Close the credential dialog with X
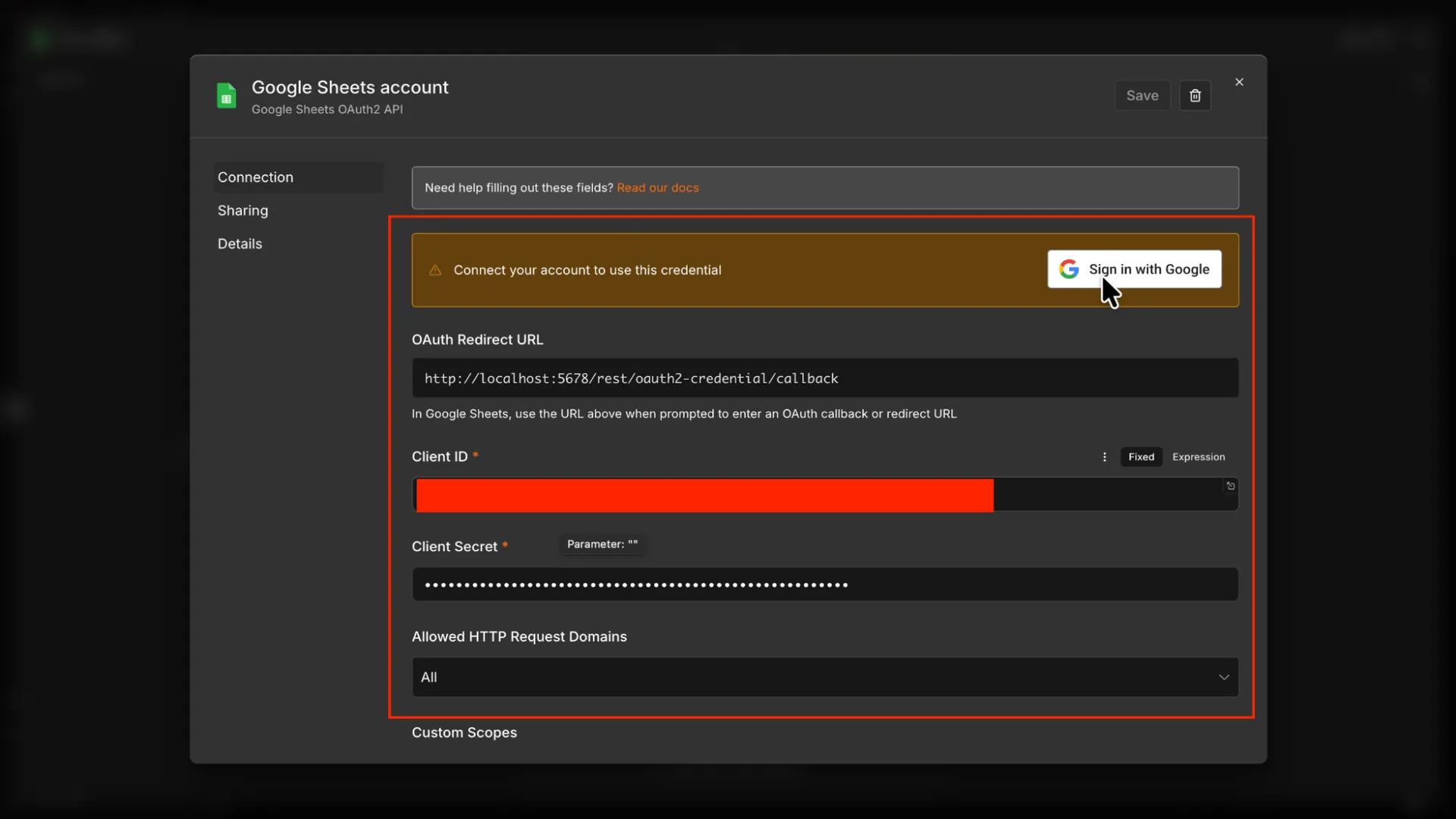 point(1239,82)
